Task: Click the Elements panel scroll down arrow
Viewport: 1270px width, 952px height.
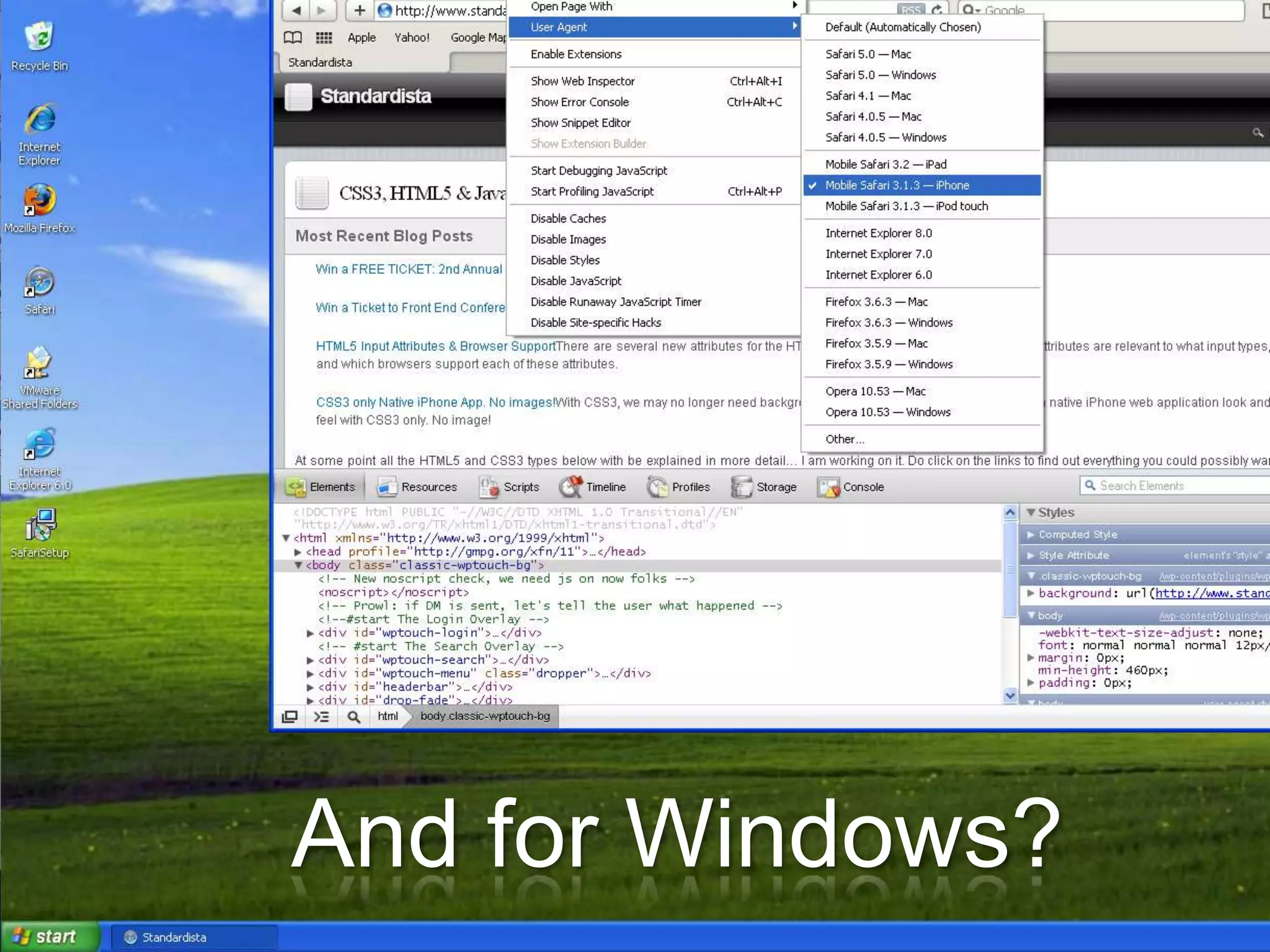Action: click(x=1010, y=695)
